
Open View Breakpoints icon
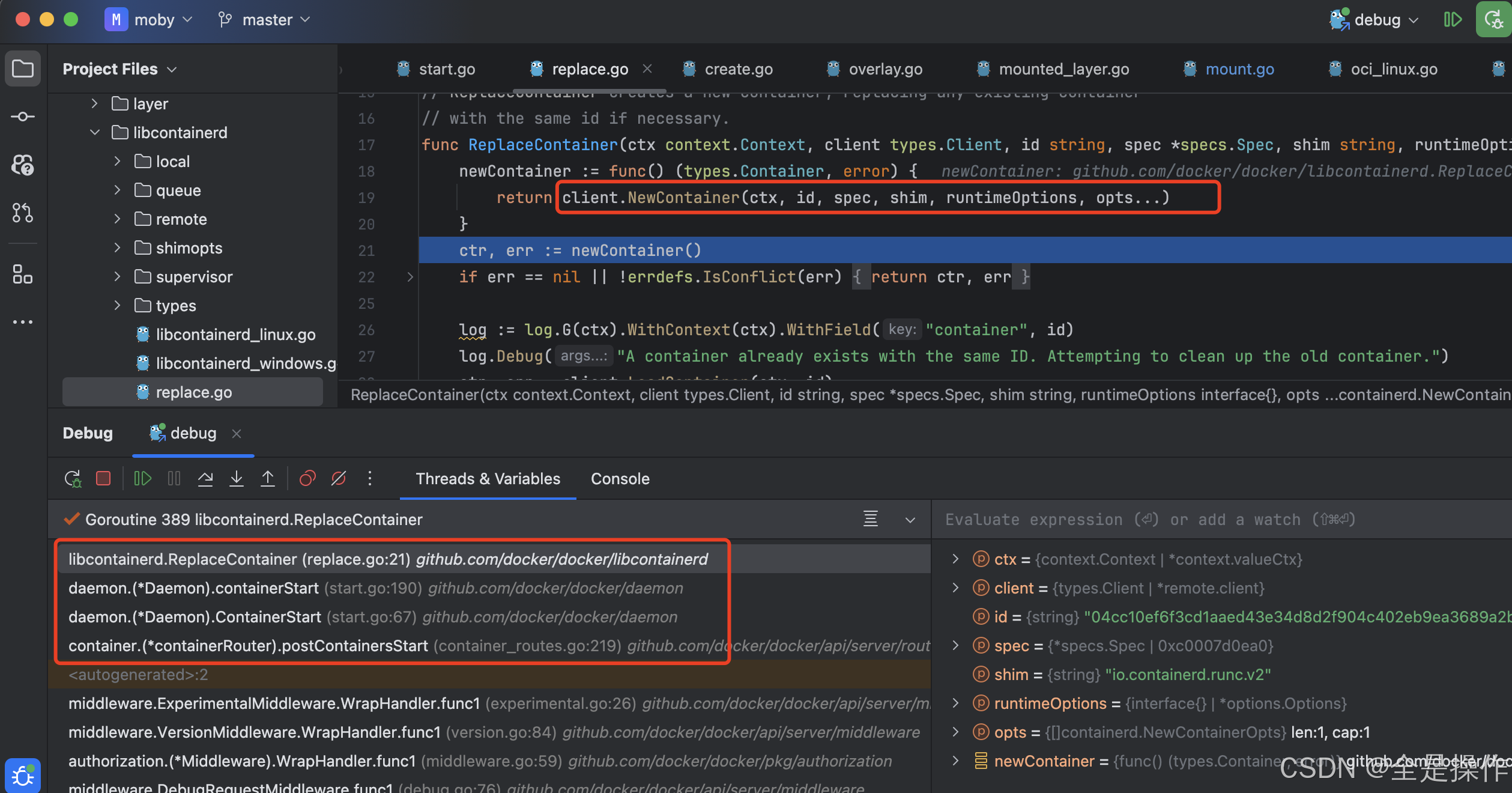307,479
